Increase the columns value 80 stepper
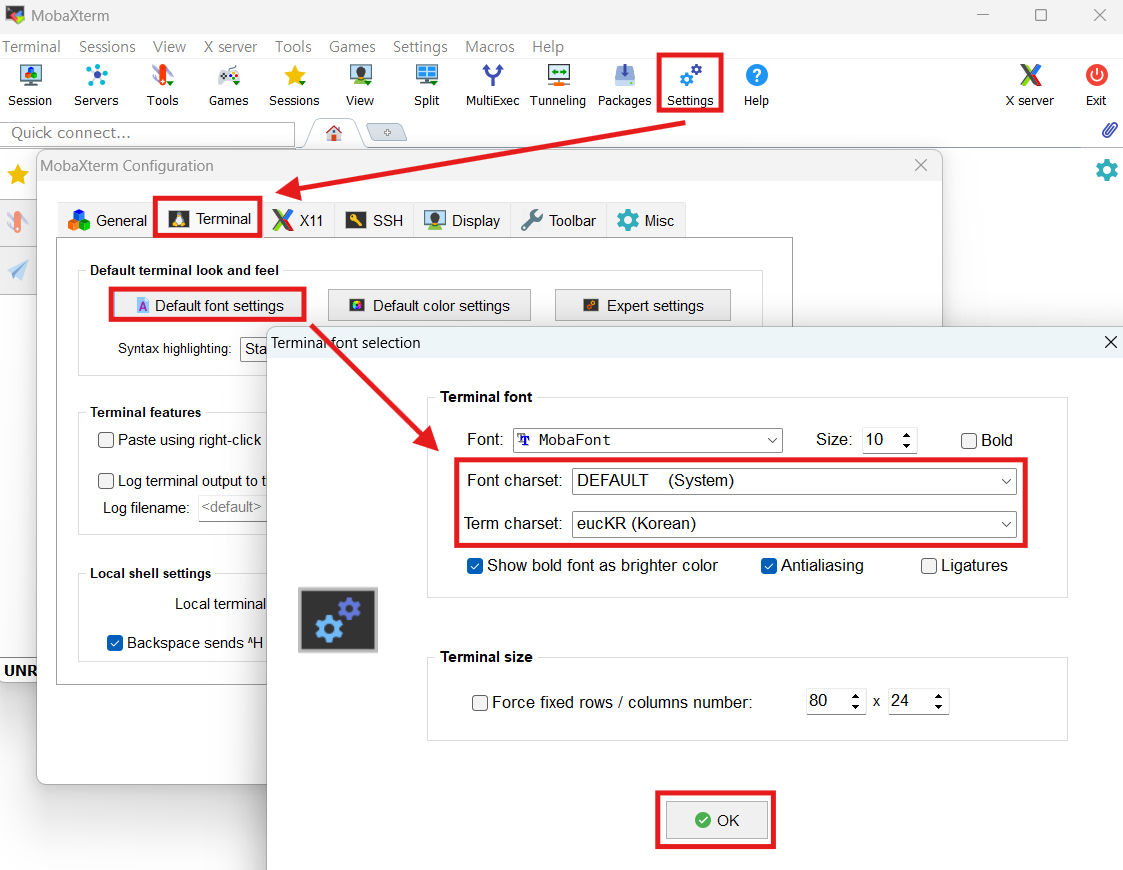The image size is (1123, 870). pyautogui.click(x=855, y=695)
